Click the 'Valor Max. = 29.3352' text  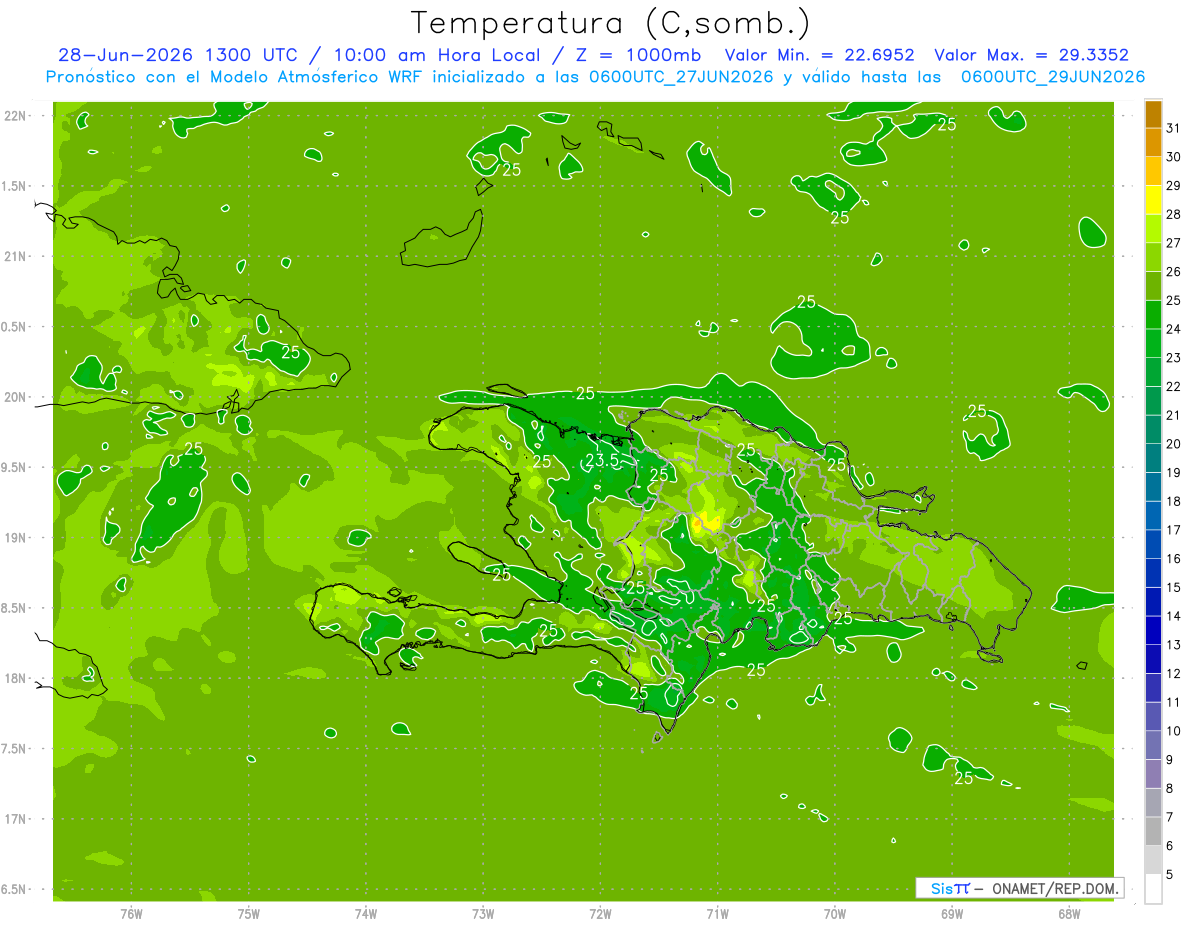[x=1031, y=55]
